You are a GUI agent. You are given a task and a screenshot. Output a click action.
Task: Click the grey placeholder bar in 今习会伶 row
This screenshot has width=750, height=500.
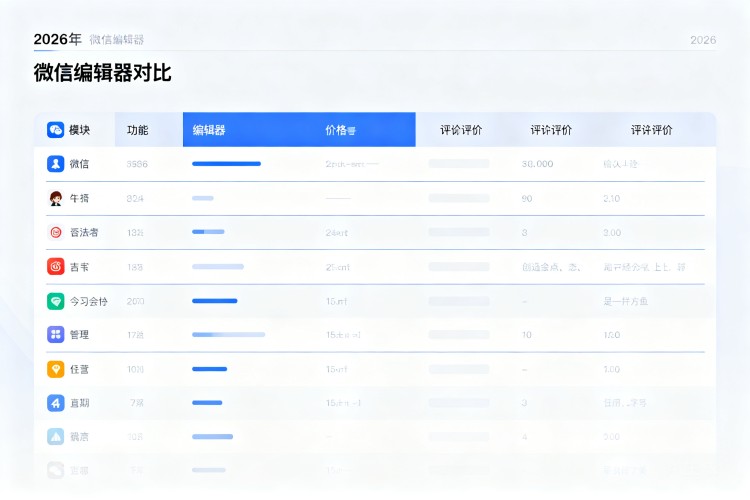pos(459,301)
